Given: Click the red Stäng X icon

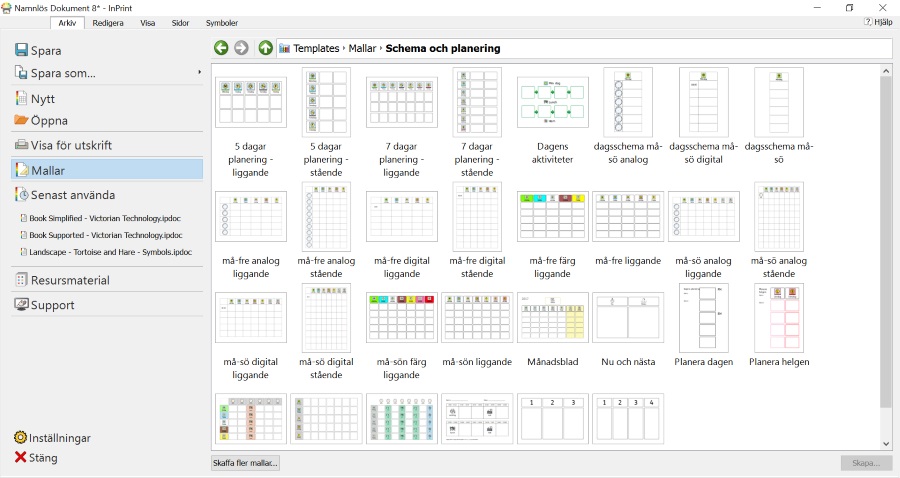Looking at the screenshot, I should [21, 458].
